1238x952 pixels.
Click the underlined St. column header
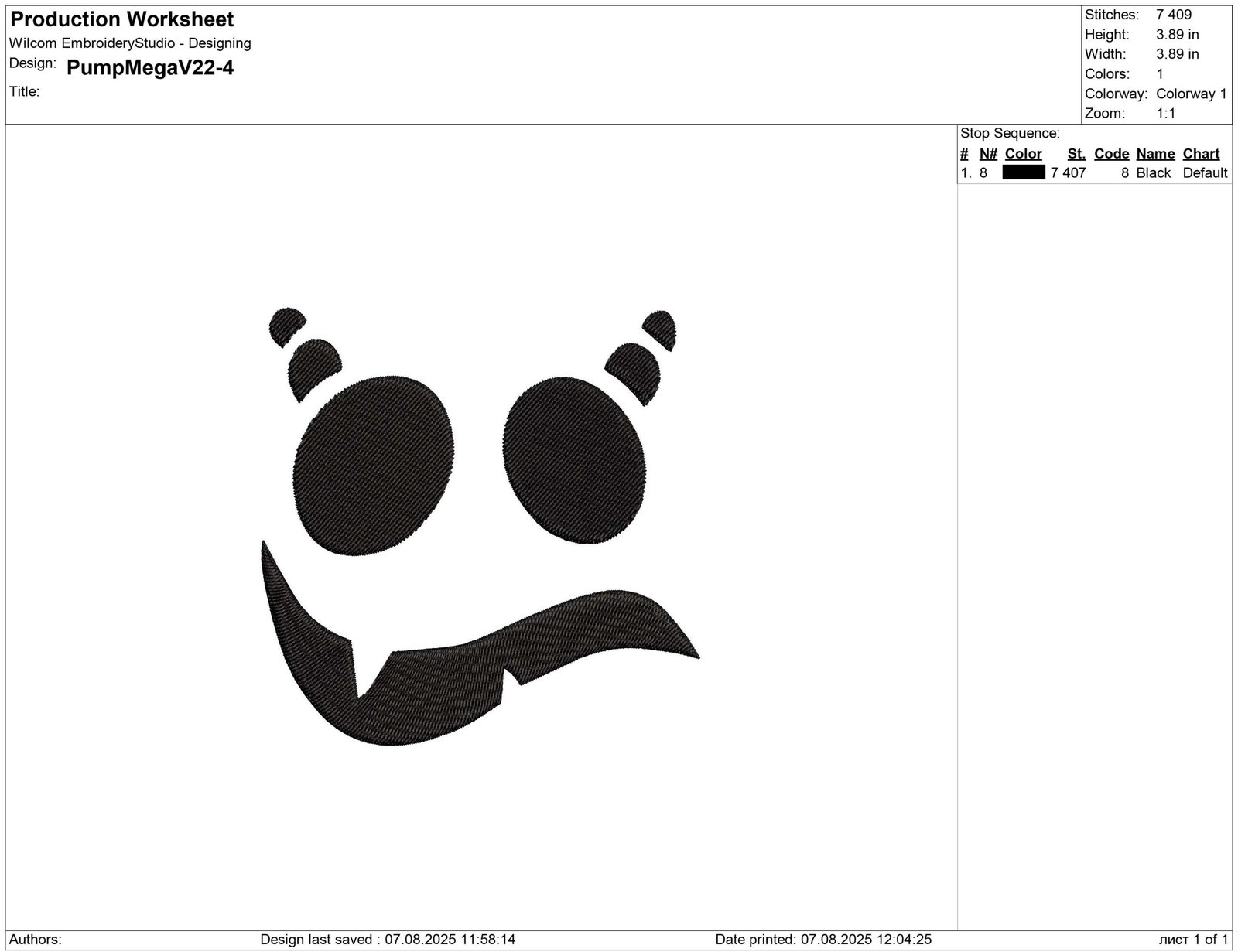pos(1076,153)
